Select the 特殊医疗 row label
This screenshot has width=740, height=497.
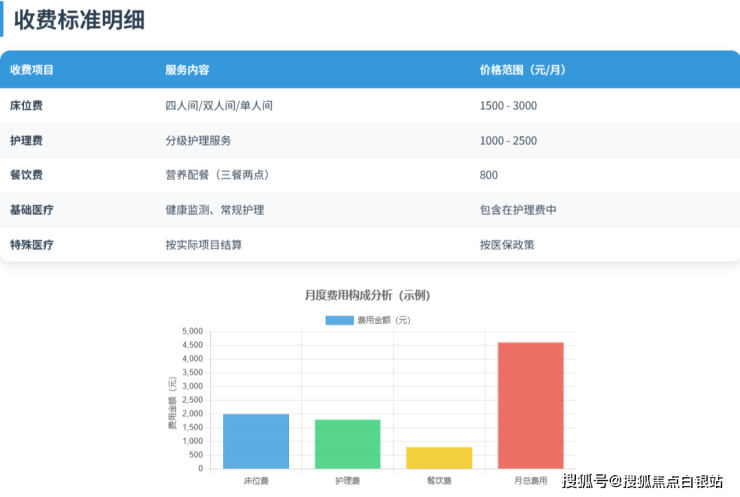(32, 244)
